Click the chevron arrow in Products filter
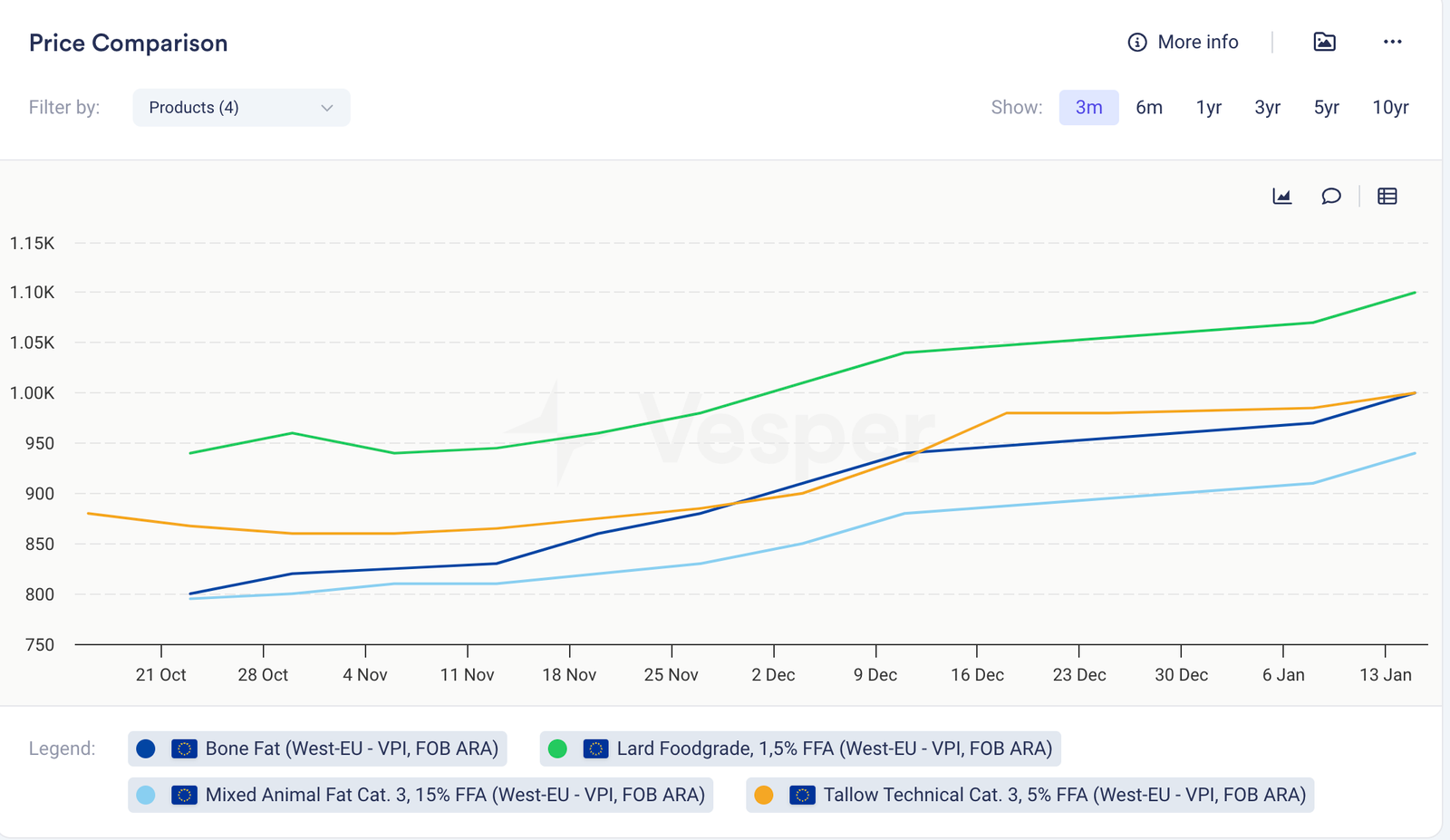This screenshot has height=840, width=1450. tap(327, 108)
